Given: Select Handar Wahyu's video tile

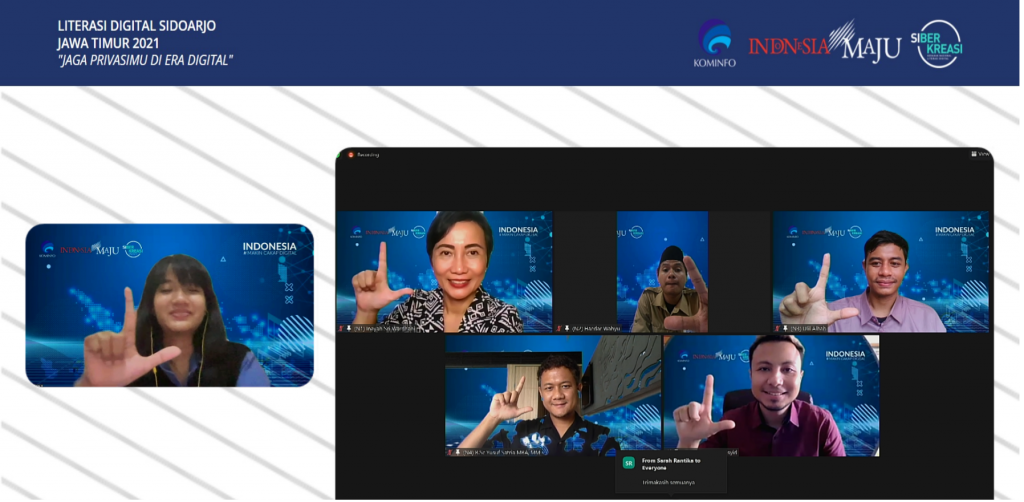Looking at the screenshot, I should [x=662, y=271].
